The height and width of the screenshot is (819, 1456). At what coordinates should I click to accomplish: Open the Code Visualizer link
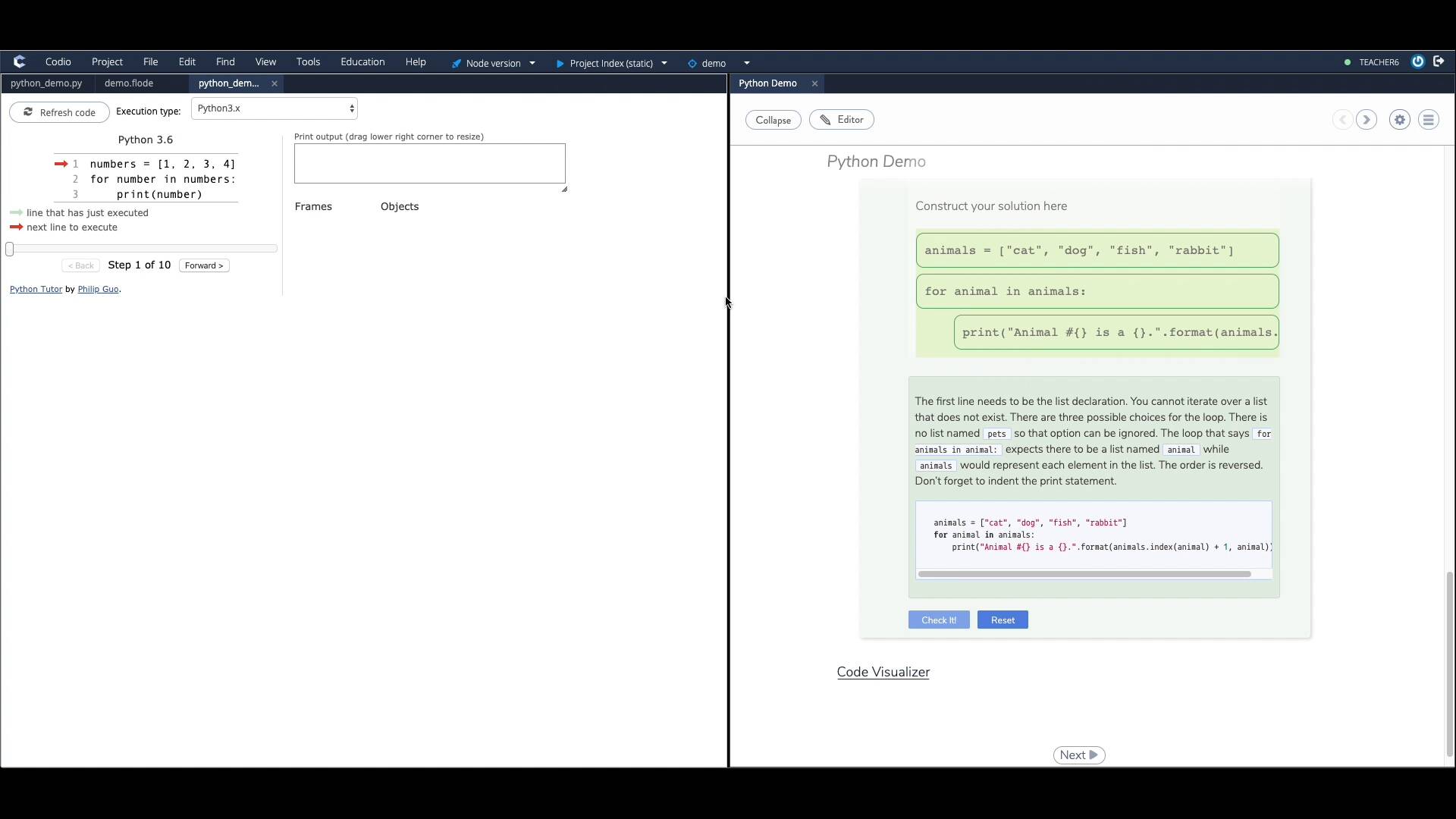(x=883, y=672)
